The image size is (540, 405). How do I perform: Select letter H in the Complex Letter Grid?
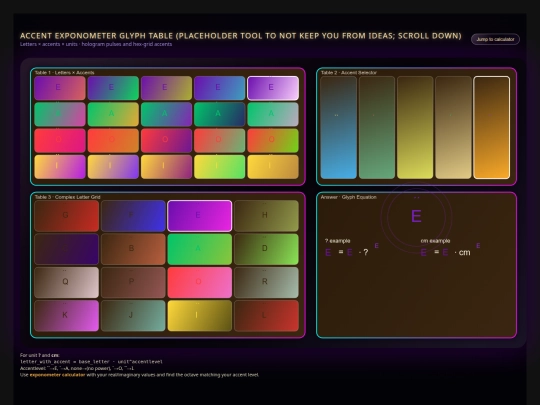point(266,216)
